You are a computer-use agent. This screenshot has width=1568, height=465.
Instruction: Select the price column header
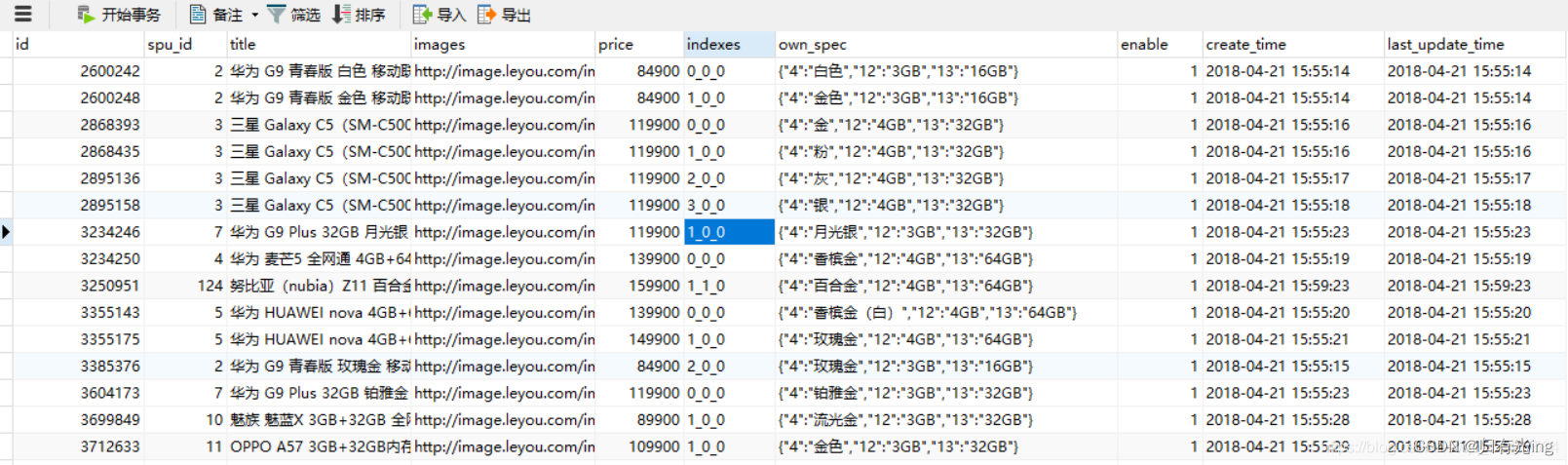point(639,44)
